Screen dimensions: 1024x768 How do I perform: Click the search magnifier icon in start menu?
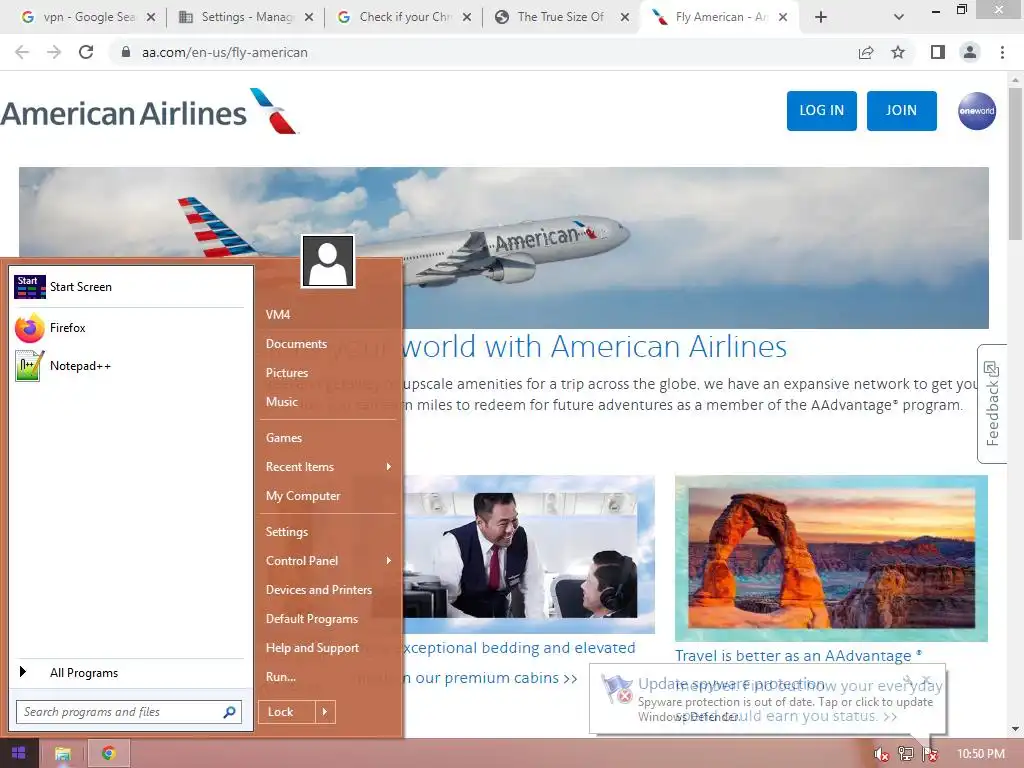(x=229, y=712)
